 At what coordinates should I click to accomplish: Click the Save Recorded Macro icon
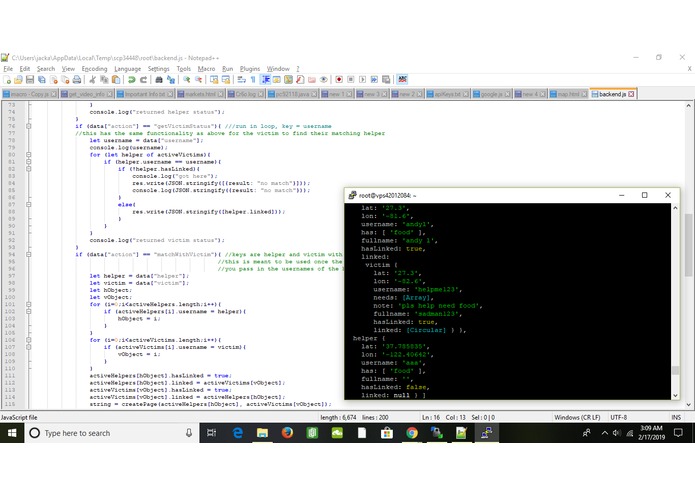coord(386,80)
